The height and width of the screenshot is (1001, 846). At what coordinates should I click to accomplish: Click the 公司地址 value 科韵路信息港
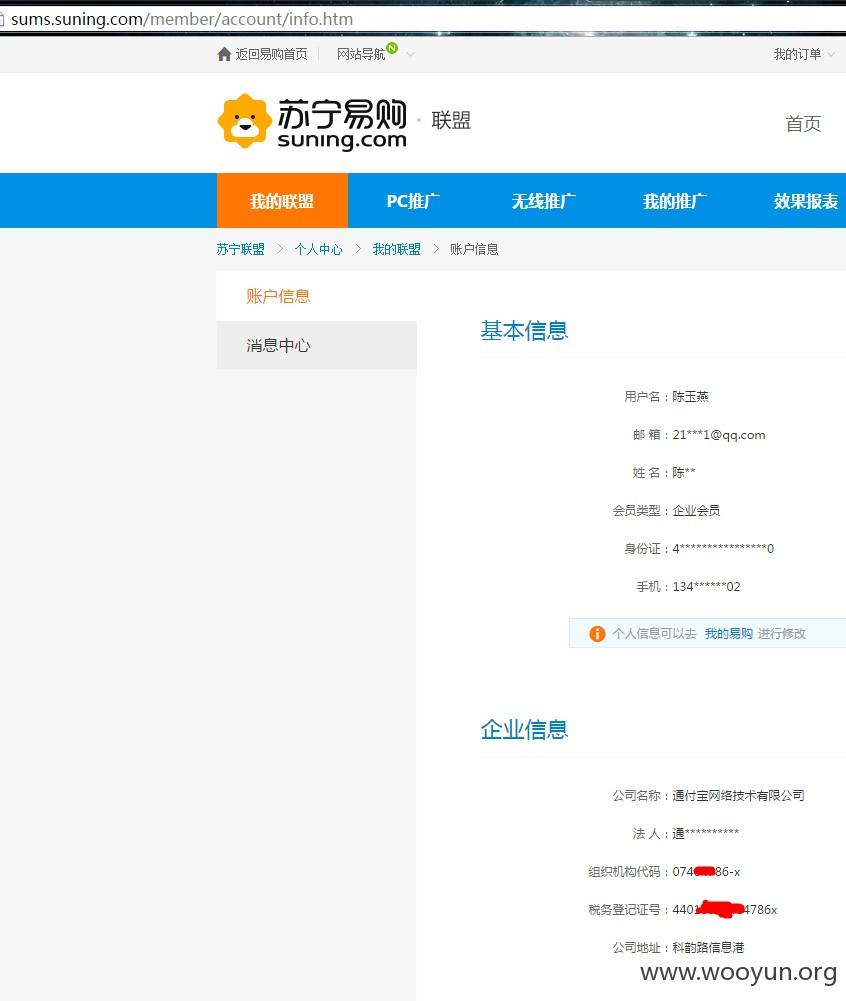pyautogui.click(x=708, y=947)
